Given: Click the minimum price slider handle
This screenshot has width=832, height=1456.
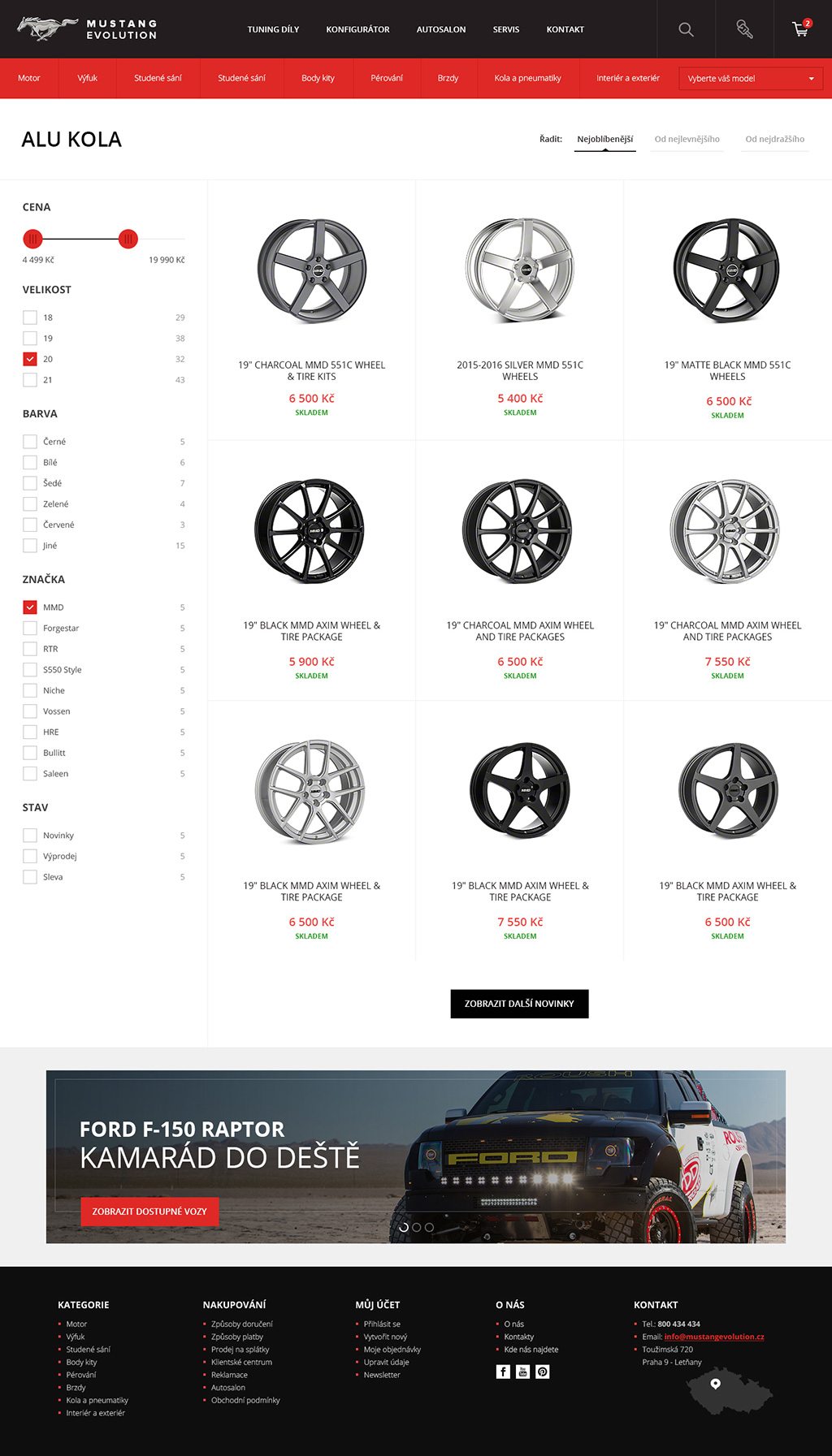Looking at the screenshot, I should [x=32, y=239].
